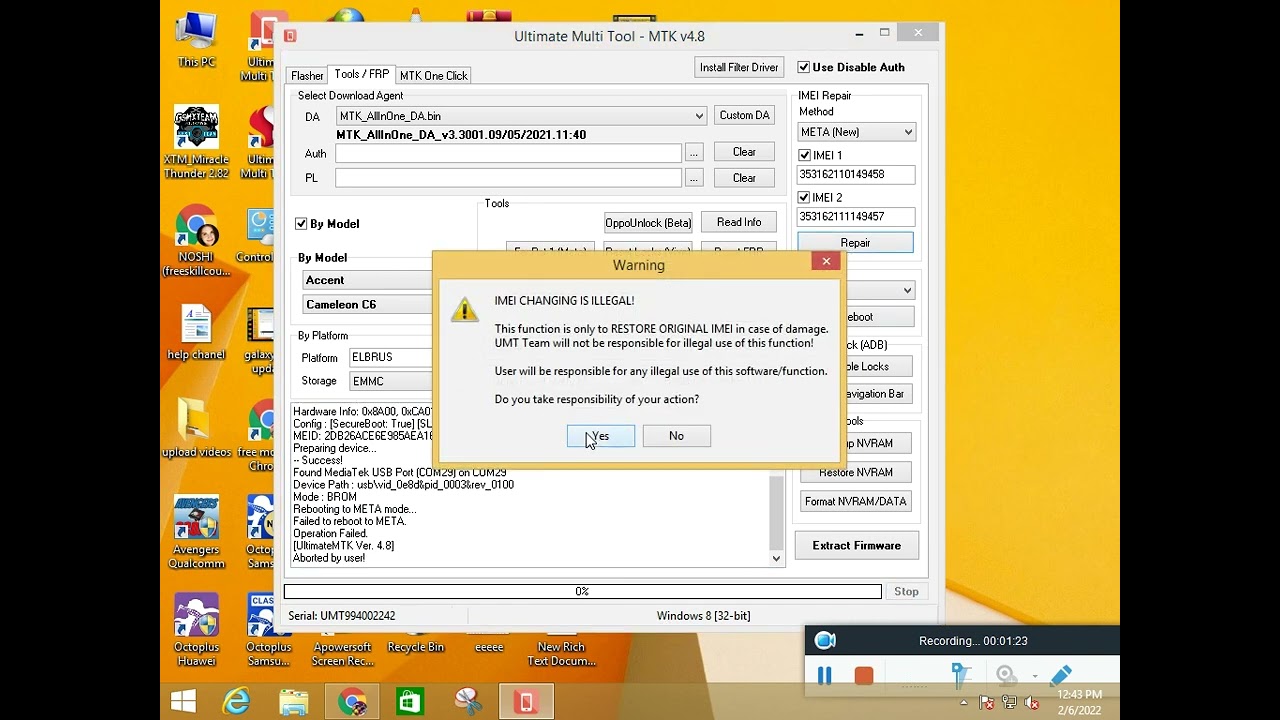The width and height of the screenshot is (1280, 720).
Task: Pause the screen recording
Action: [x=824, y=676]
